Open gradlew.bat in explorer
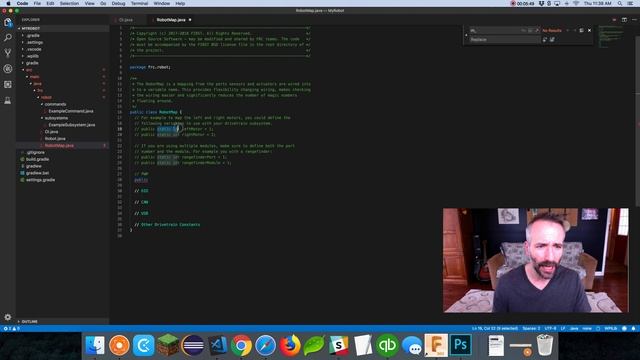Viewport: 640px width, 360px height. coord(37,173)
